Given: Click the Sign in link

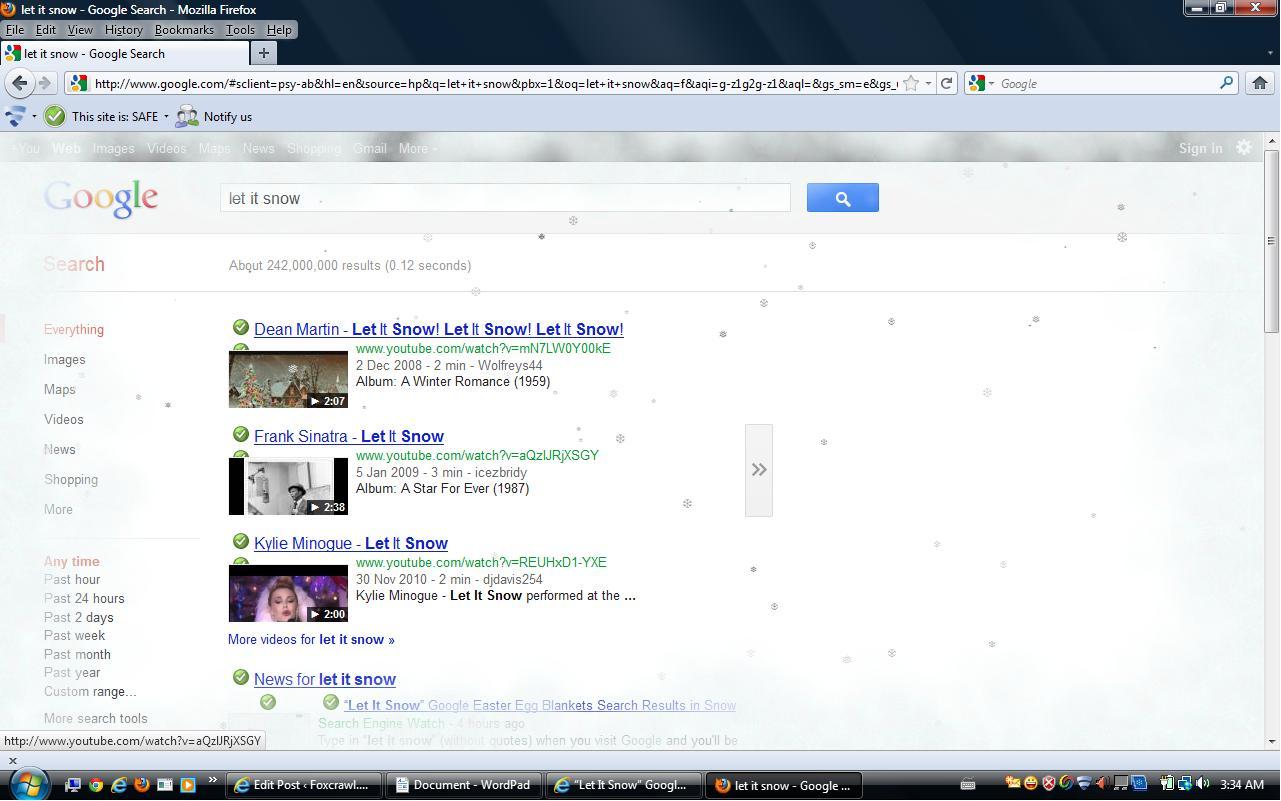Looking at the screenshot, I should [x=1200, y=148].
